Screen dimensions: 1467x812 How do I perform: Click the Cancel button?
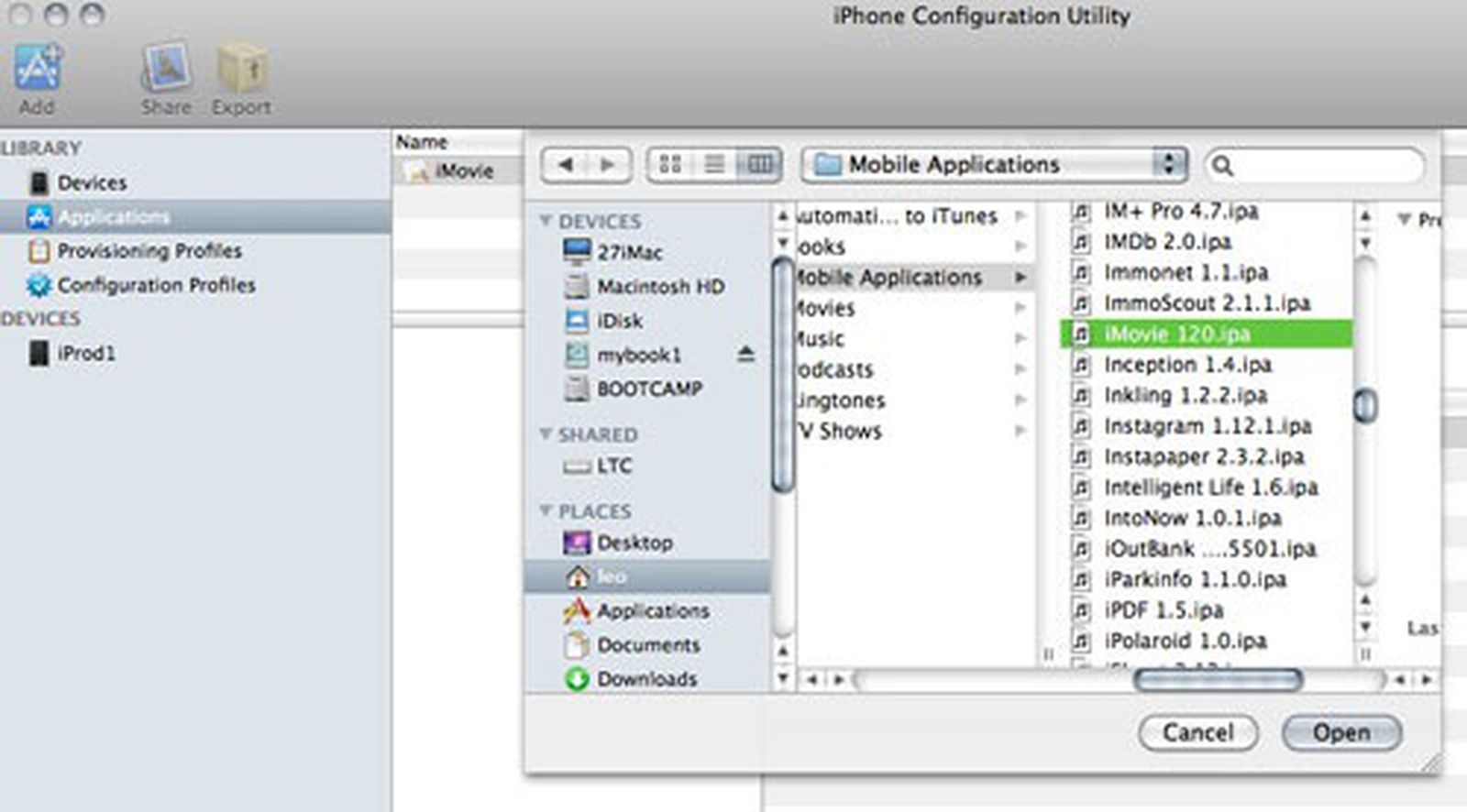(1197, 732)
